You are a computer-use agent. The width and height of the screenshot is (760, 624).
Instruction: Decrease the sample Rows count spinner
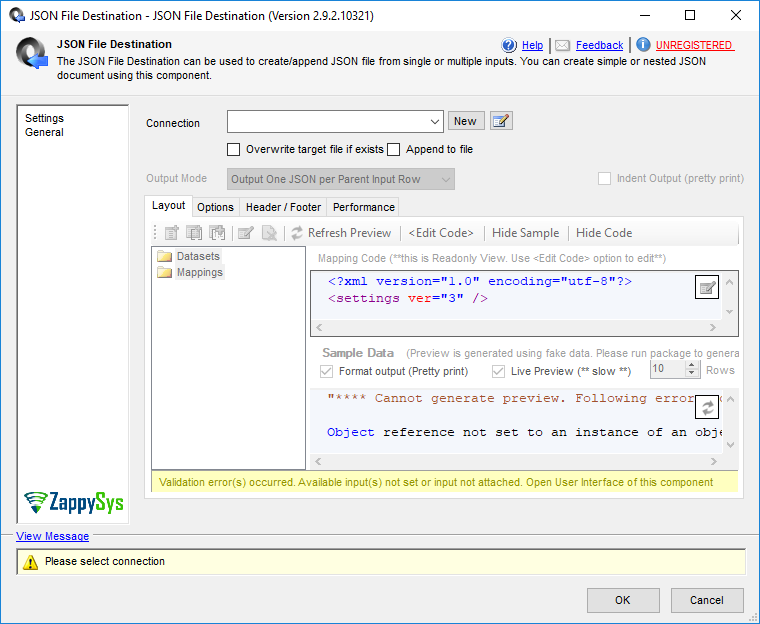click(692, 373)
